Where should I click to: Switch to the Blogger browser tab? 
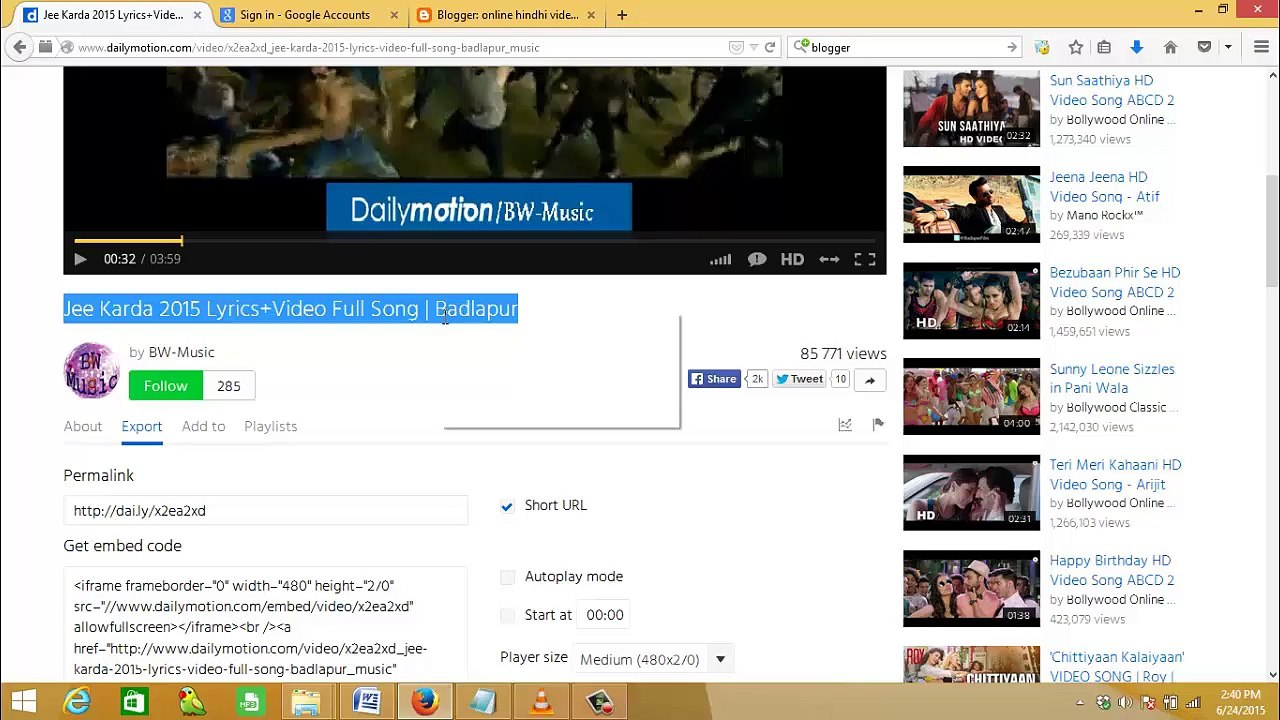508,15
